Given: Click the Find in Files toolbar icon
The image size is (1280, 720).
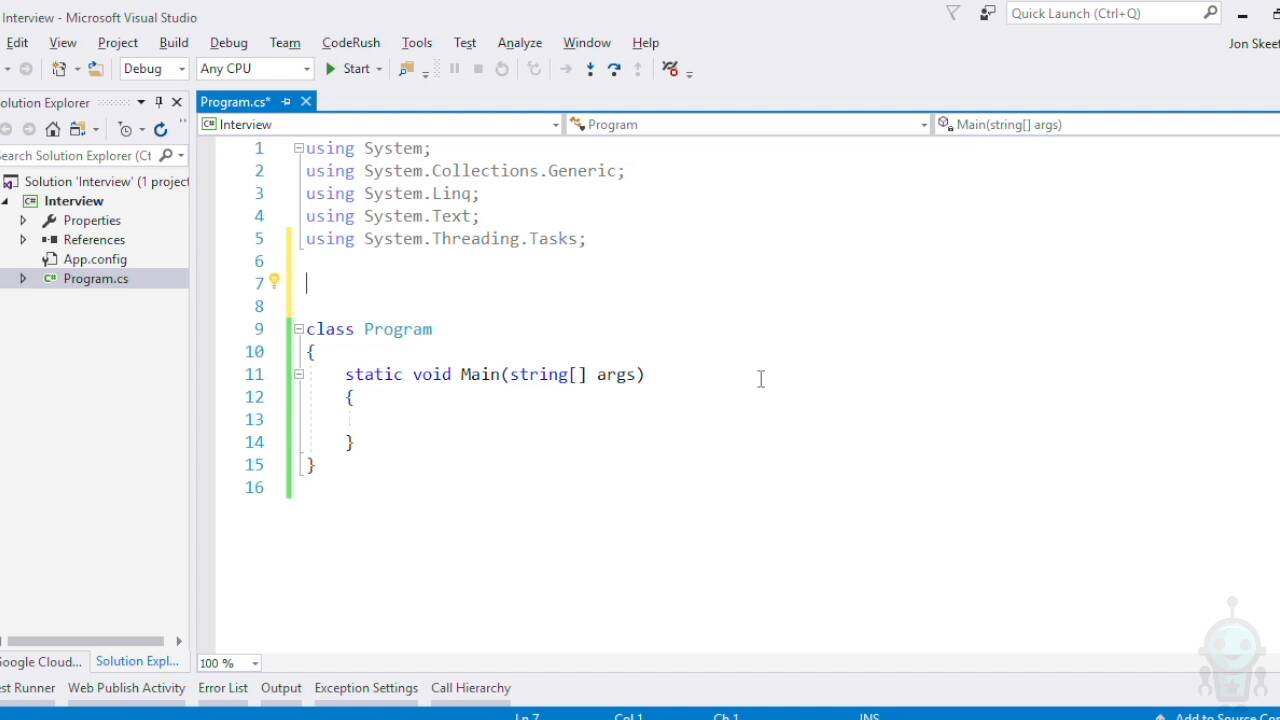Looking at the screenshot, I should click(406, 69).
